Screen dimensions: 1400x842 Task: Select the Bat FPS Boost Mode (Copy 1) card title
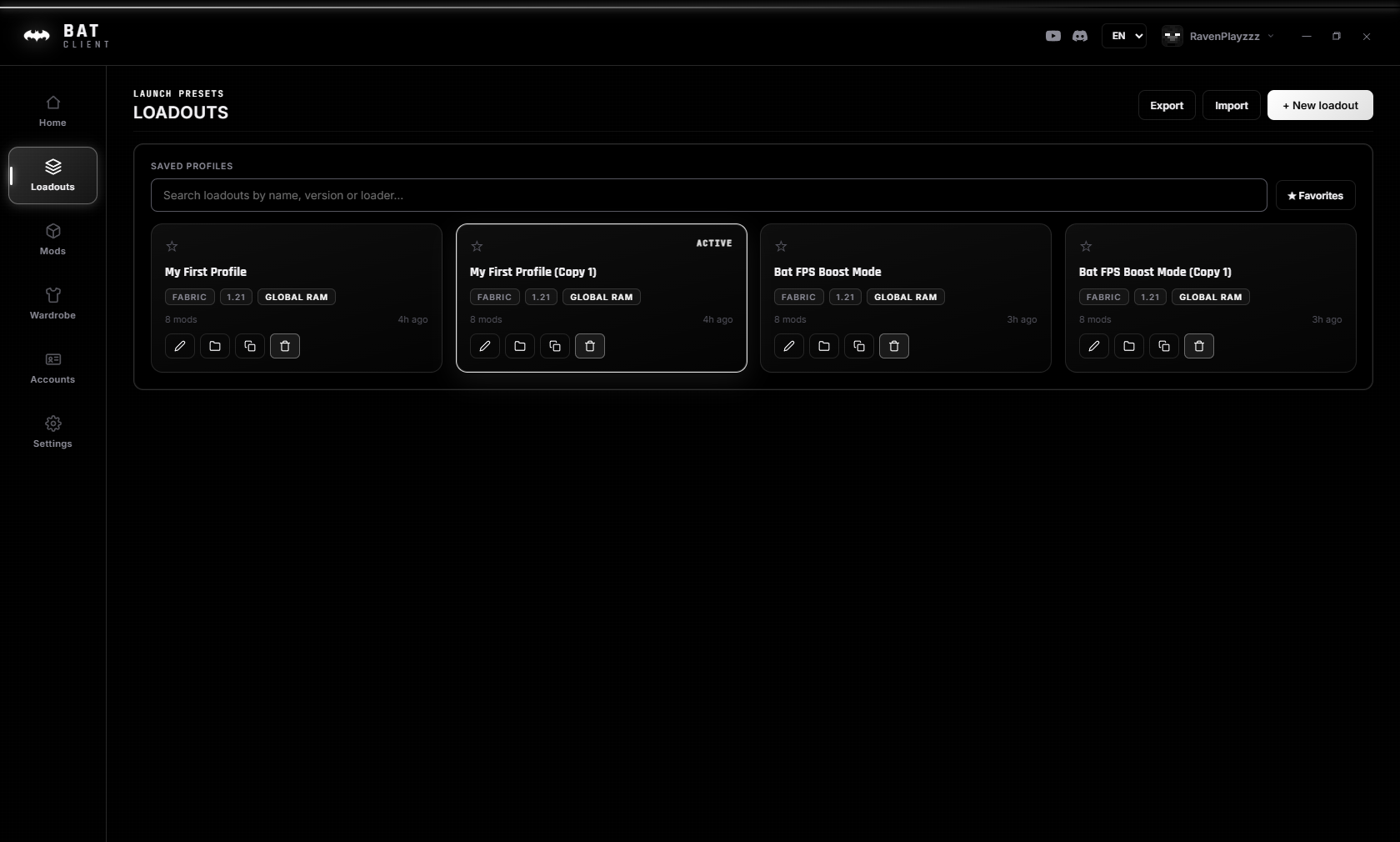point(1155,272)
